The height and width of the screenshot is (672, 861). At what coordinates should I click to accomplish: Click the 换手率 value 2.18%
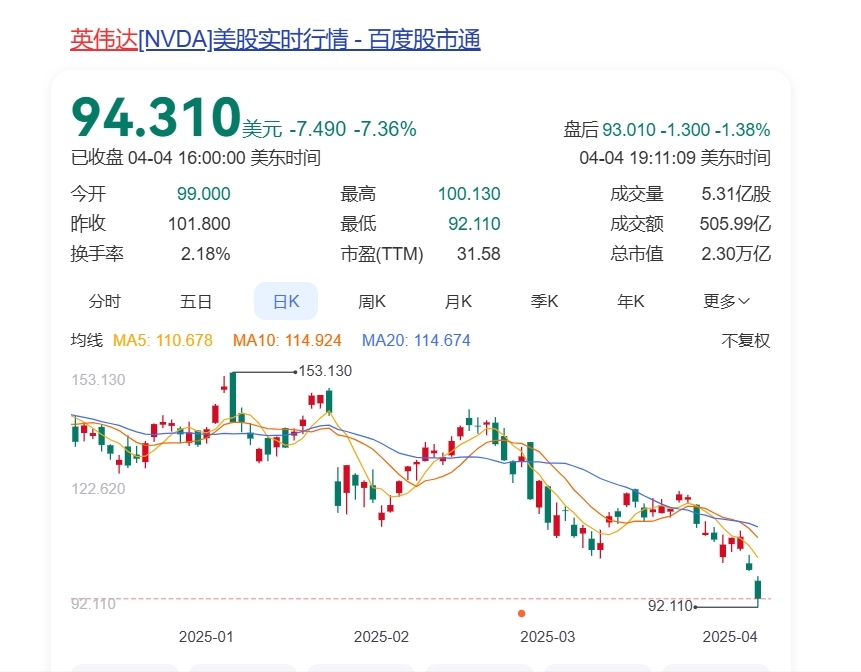[205, 254]
